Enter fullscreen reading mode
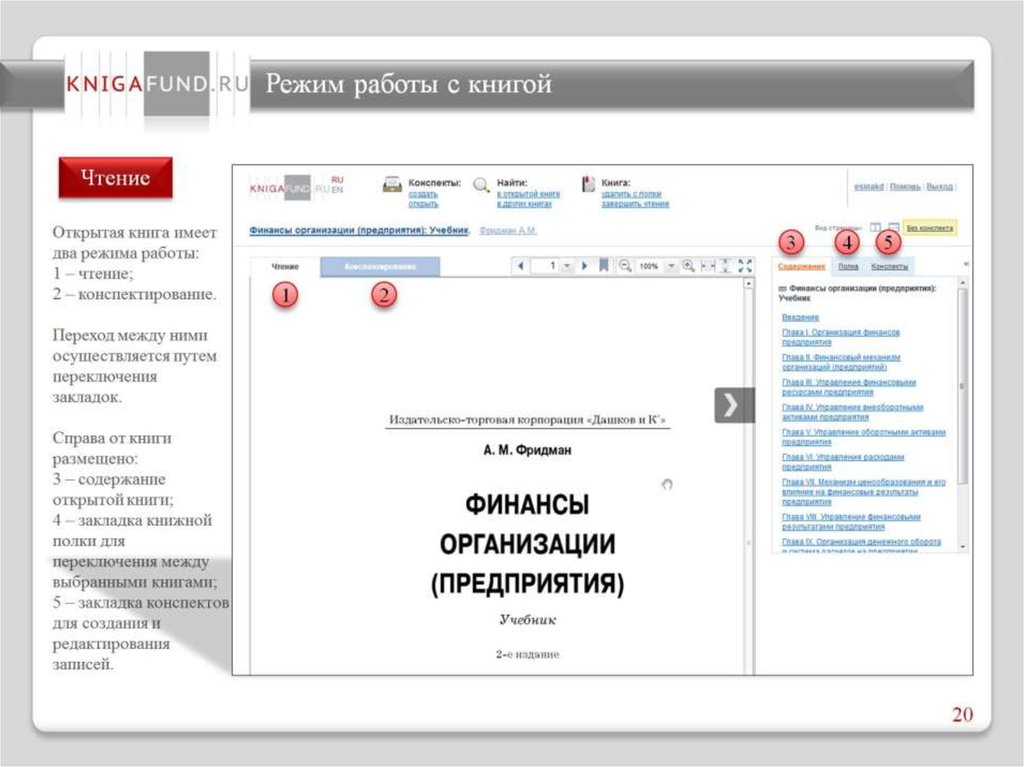The width and height of the screenshot is (1024, 767). click(745, 266)
